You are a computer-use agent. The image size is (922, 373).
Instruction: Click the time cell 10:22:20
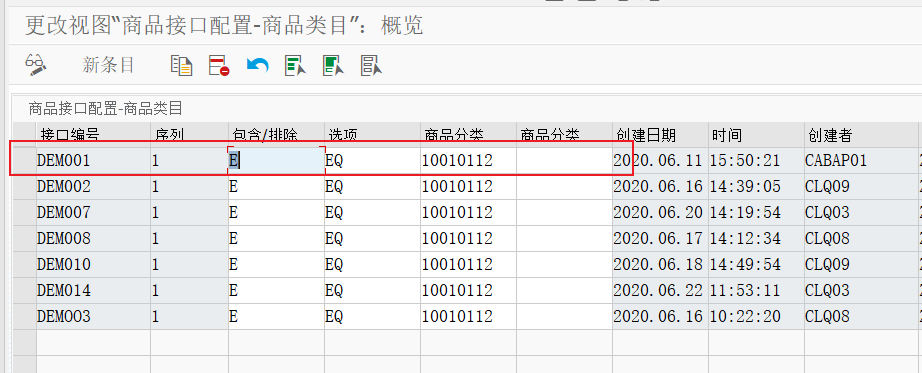(756, 316)
